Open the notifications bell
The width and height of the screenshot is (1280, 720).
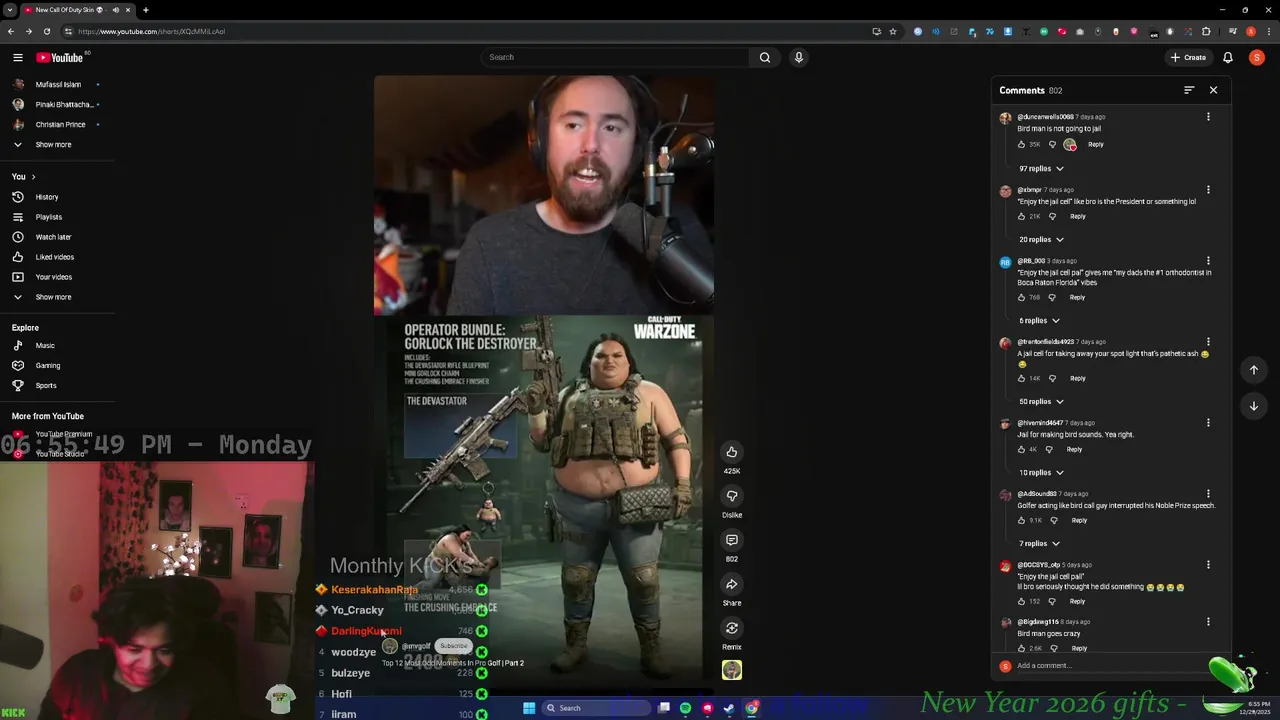(x=1228, y=57)
